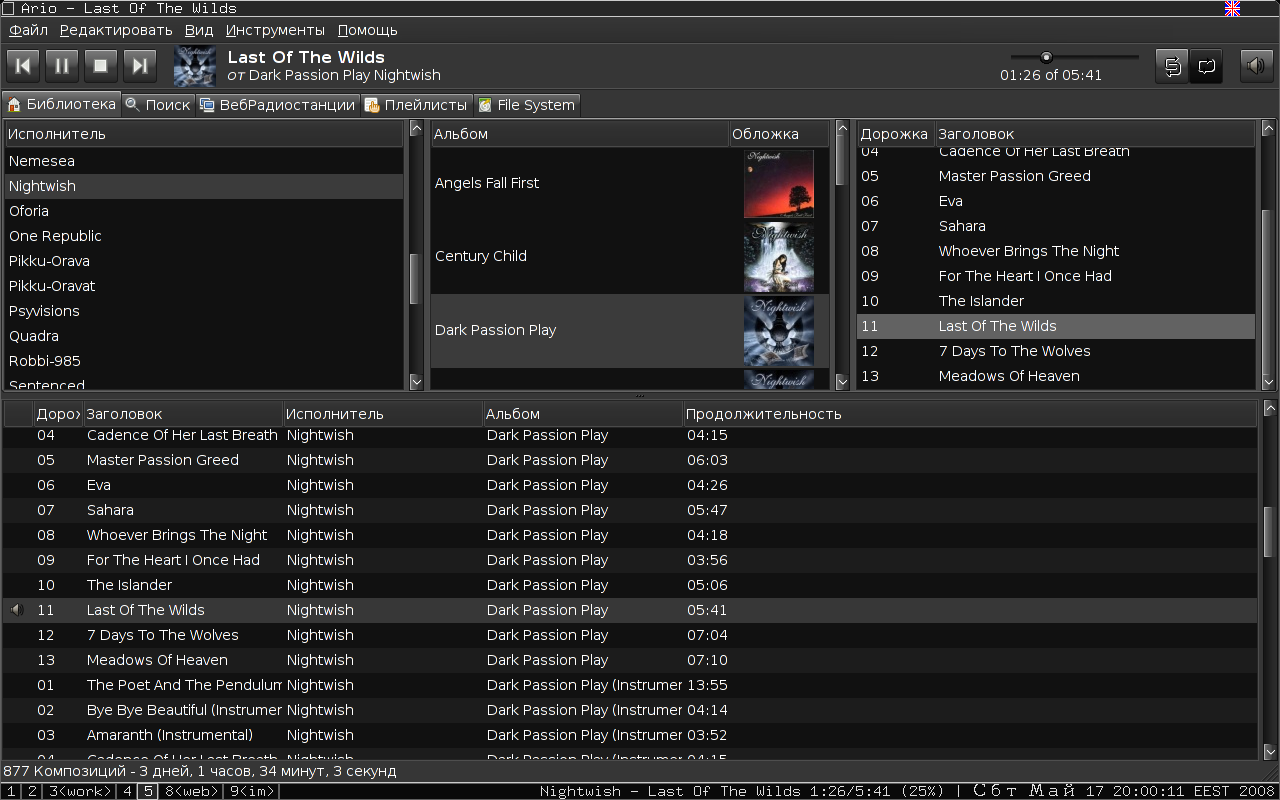This screenshot has height=800, width=1280.
Task: Select artist Nemesea
Action: click(204, 161)
